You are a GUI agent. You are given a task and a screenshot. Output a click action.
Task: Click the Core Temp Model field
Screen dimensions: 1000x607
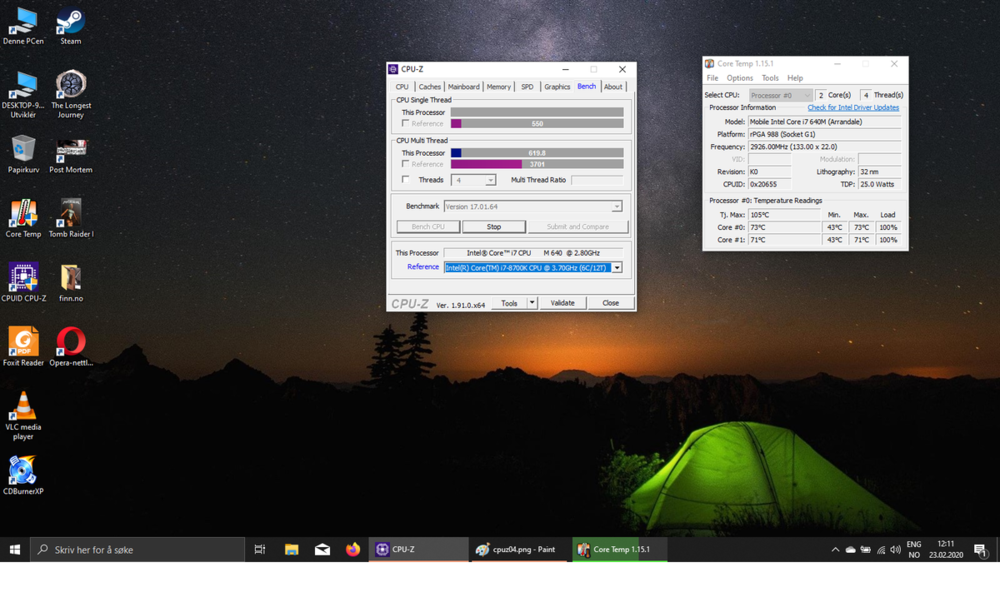[825, 121]
